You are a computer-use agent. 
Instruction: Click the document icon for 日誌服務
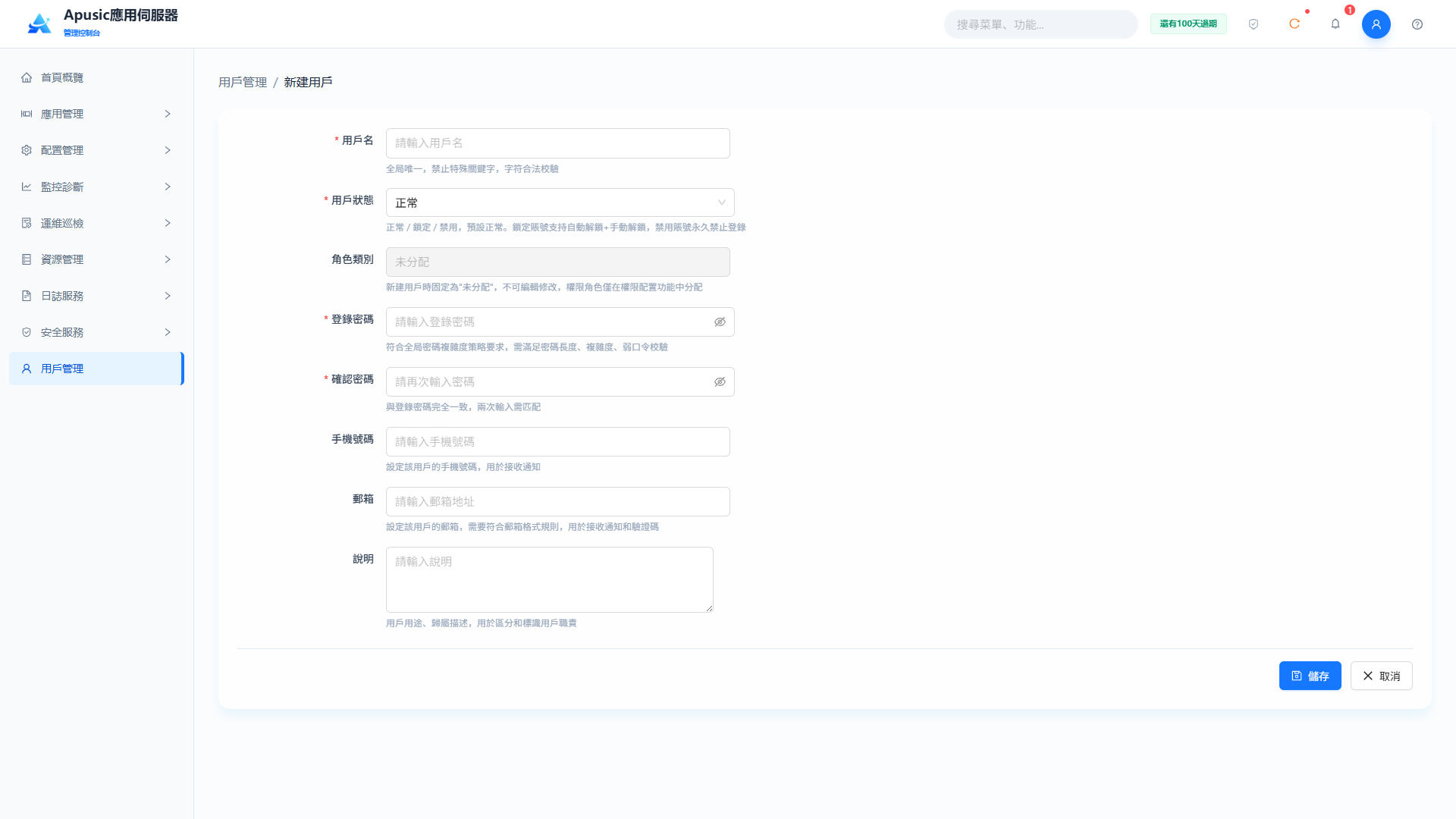(27, 296)
